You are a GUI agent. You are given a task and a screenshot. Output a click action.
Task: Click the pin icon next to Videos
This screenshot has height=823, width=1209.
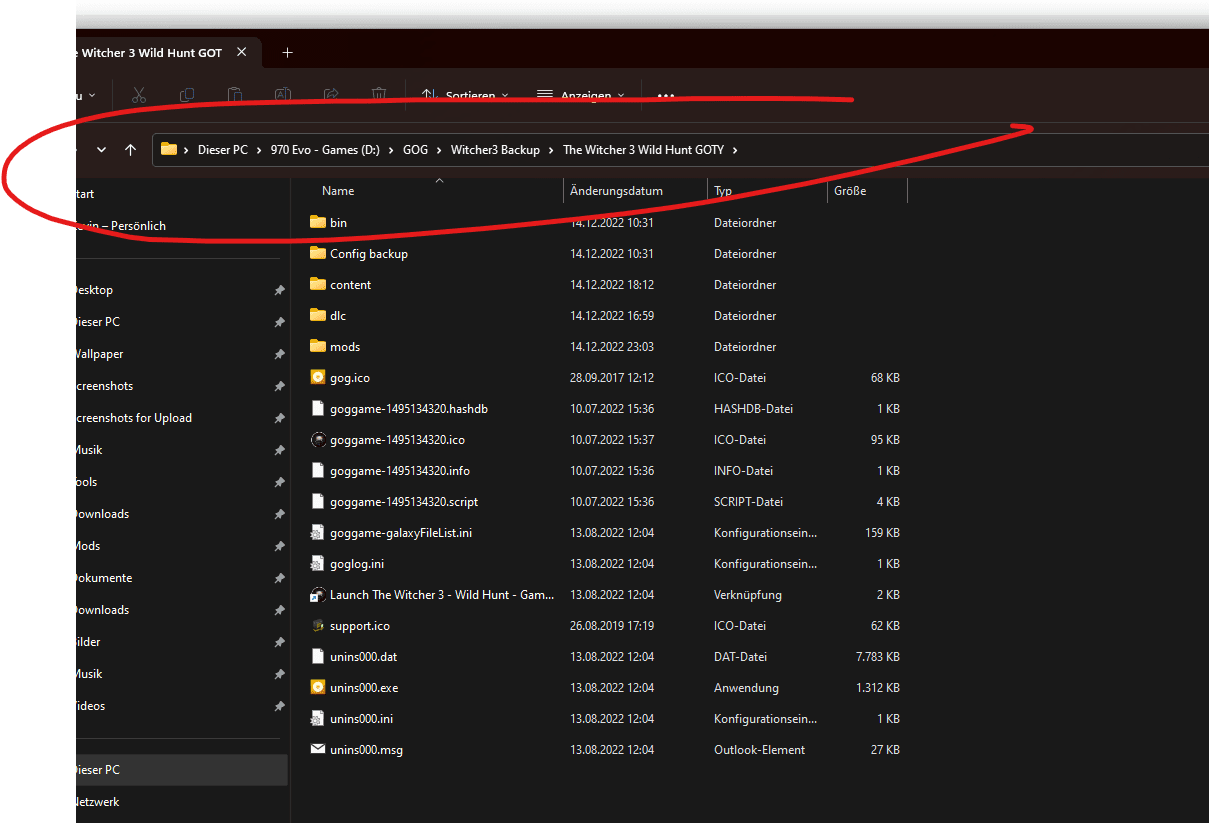pos(279,706)
